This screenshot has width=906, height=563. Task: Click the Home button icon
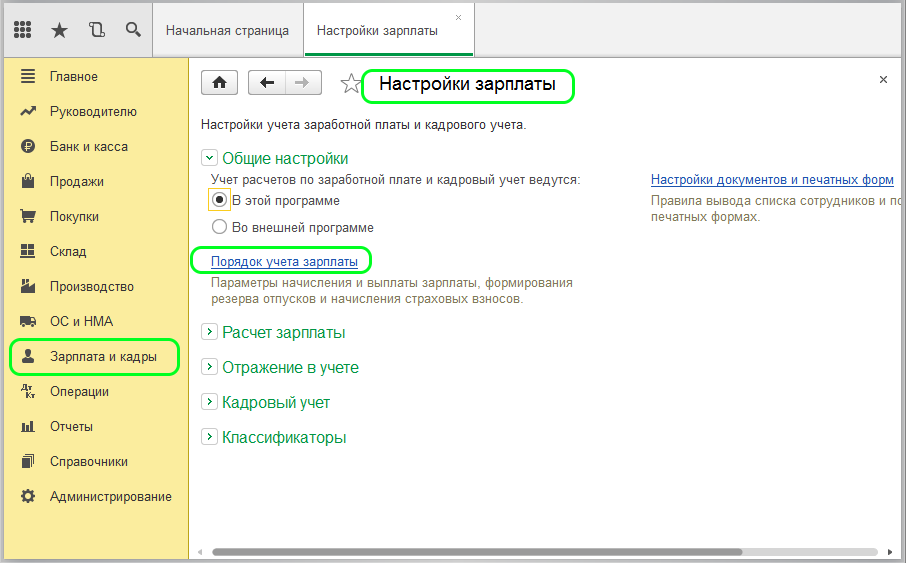coord(220,83)
